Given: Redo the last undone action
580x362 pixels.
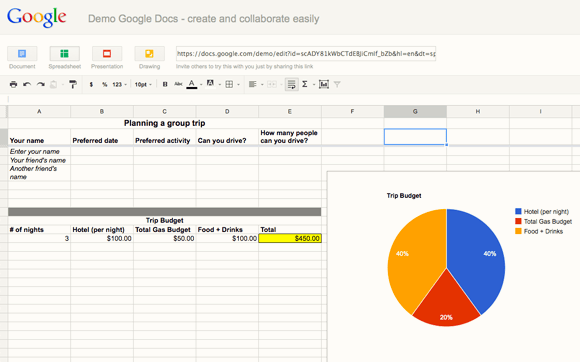Looking at the screenshot, I should pyautogui.click(x=41, y=84).
